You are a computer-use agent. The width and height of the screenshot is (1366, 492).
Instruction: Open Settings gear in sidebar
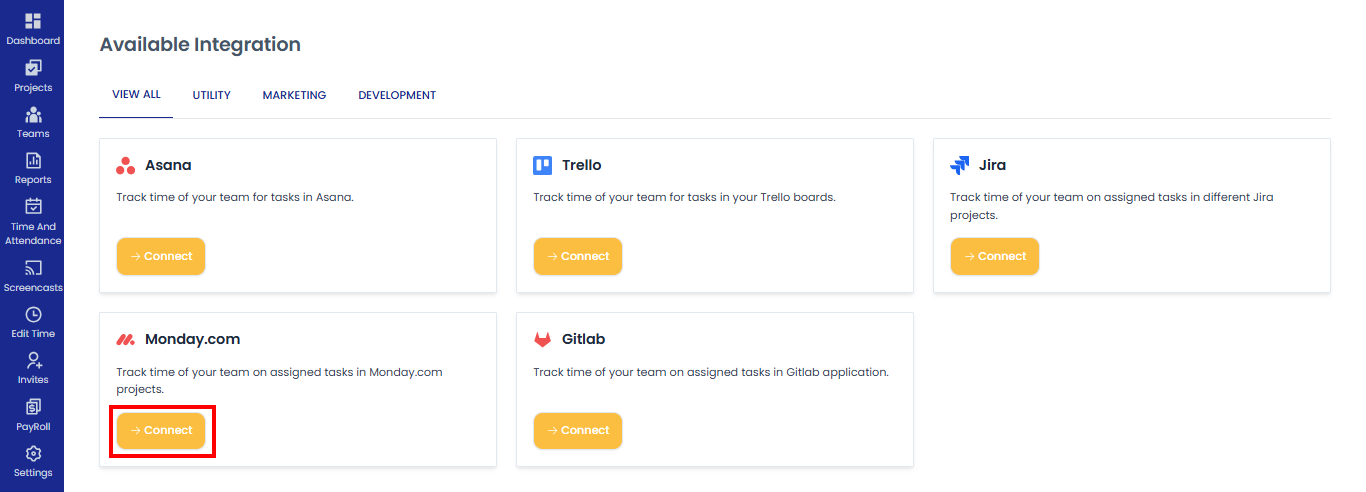click(33, 453)
